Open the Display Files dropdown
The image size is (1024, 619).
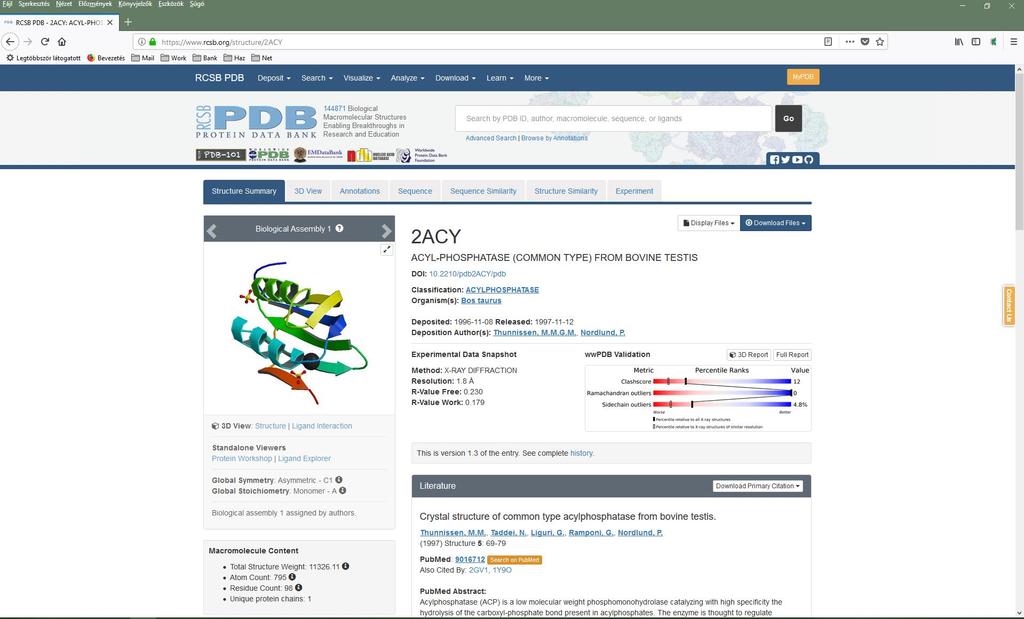tap(709, 223)
